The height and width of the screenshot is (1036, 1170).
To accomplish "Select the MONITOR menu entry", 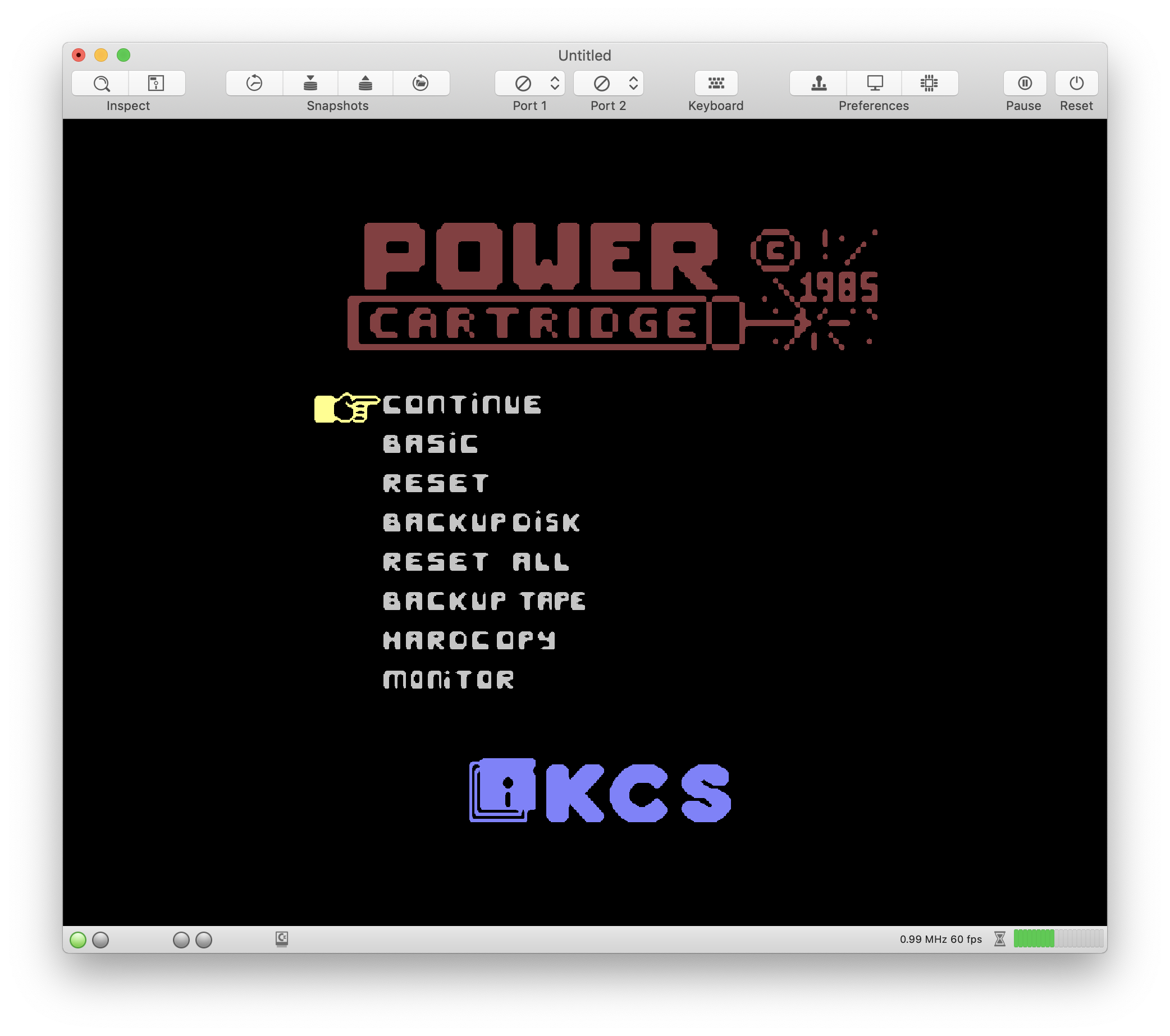I will click(448, 679).
